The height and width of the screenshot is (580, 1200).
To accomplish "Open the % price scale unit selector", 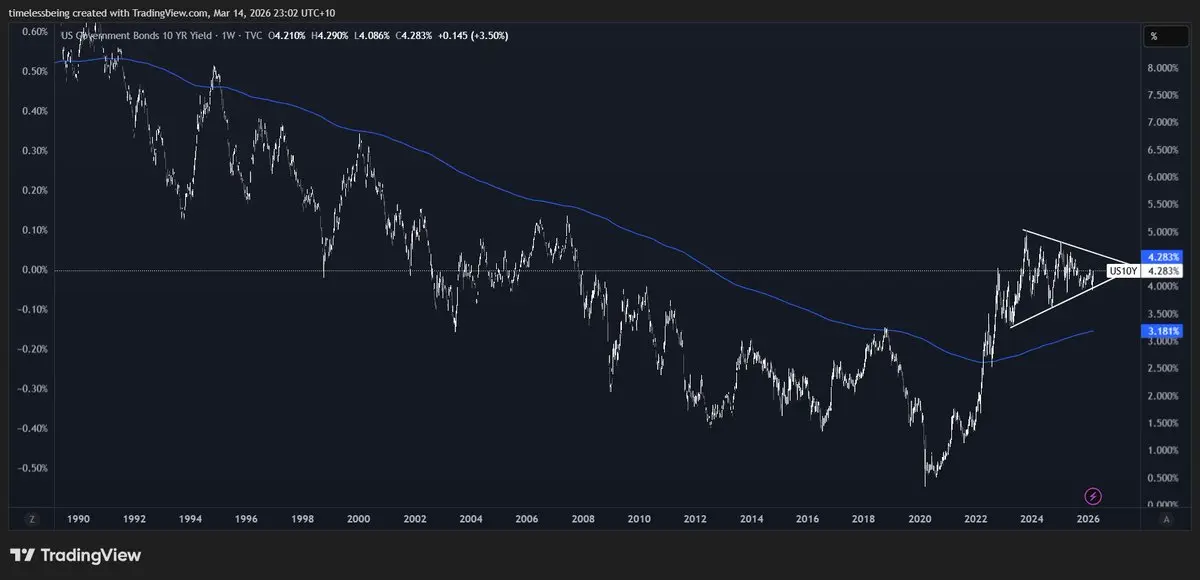I will 1166,36.
